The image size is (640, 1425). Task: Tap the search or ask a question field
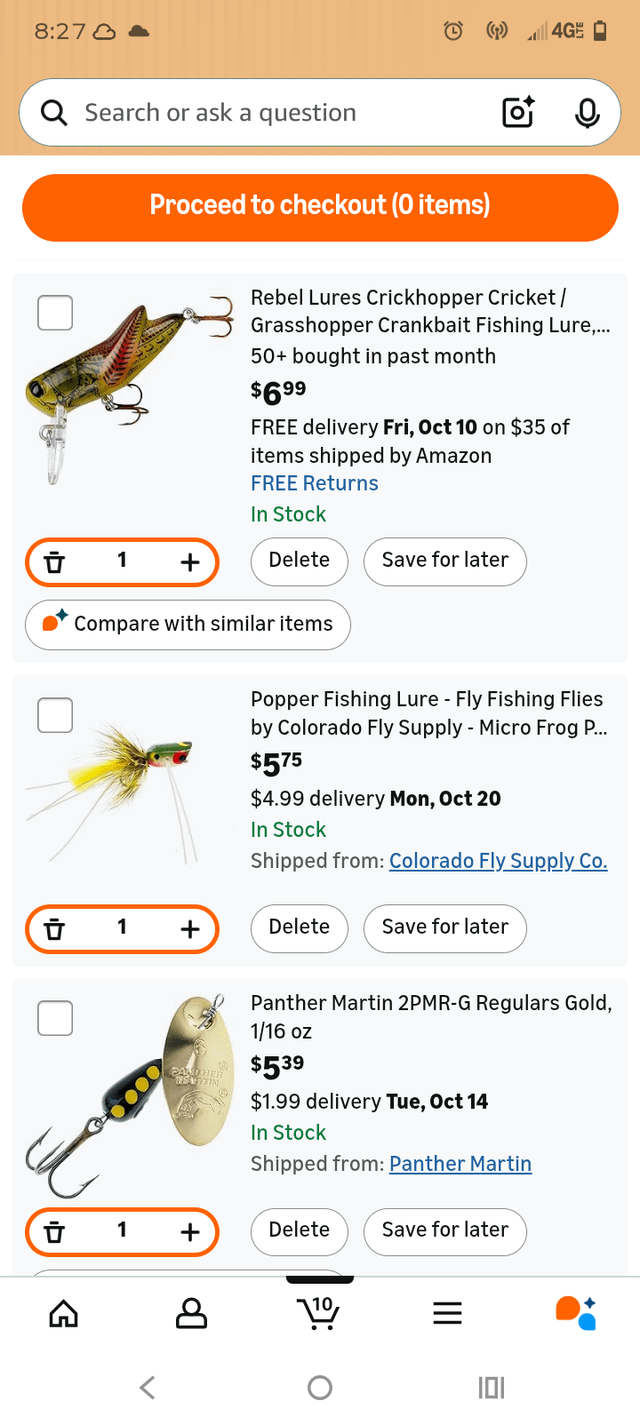pos(270,113)
